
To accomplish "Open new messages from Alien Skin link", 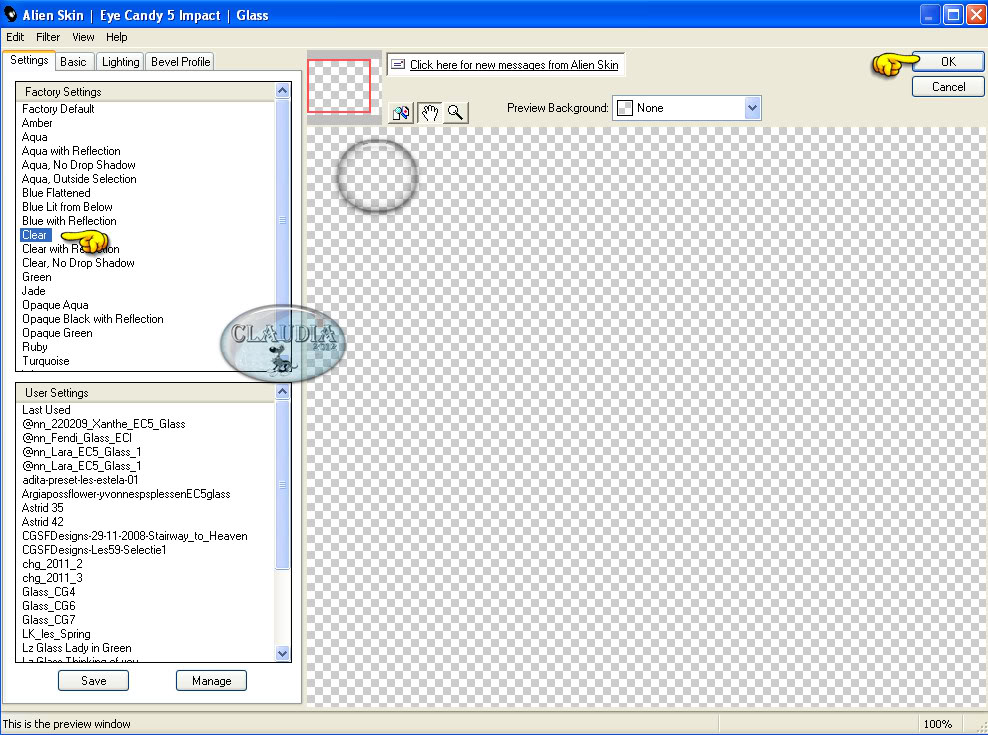I will click(514, 64).
